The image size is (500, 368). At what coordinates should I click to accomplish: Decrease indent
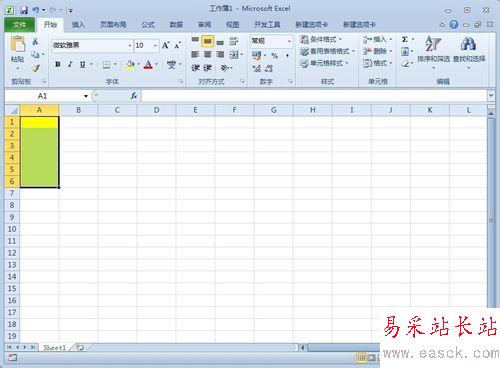point(195,68)
